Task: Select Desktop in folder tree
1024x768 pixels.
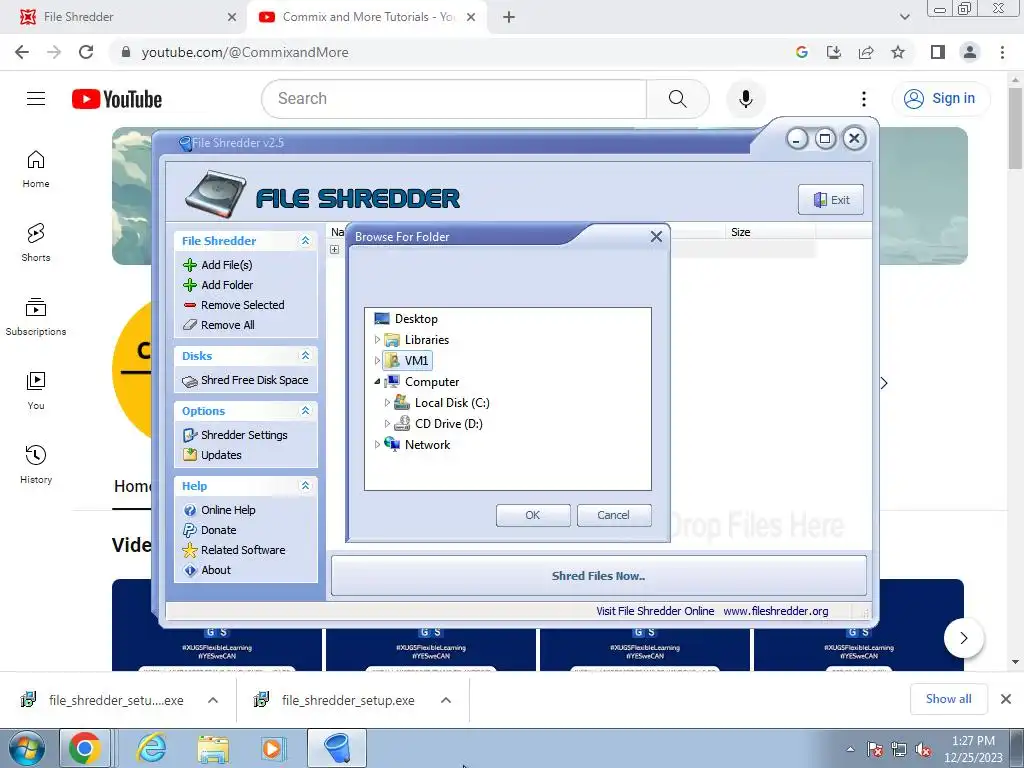Action: point(406,319)
